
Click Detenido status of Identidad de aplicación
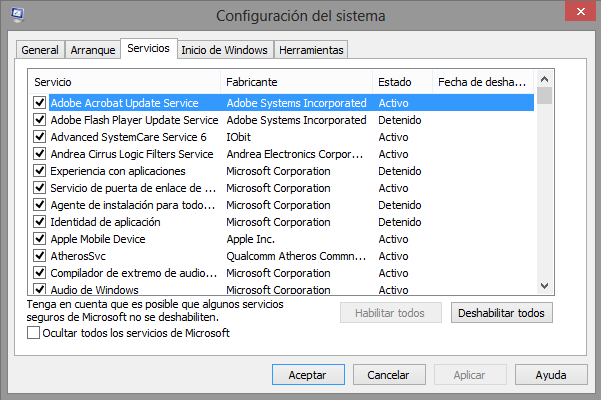click(399, 222)
